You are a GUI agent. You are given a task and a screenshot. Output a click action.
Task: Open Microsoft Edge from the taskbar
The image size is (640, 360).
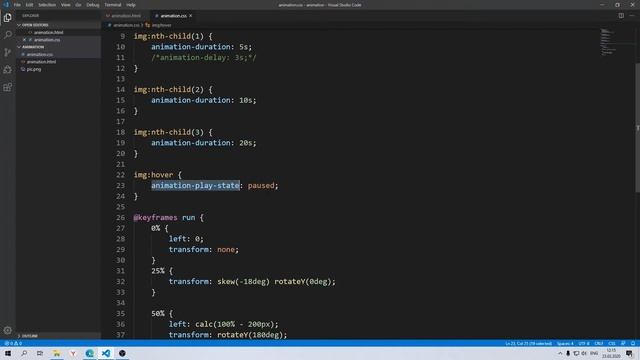(89, 353)
